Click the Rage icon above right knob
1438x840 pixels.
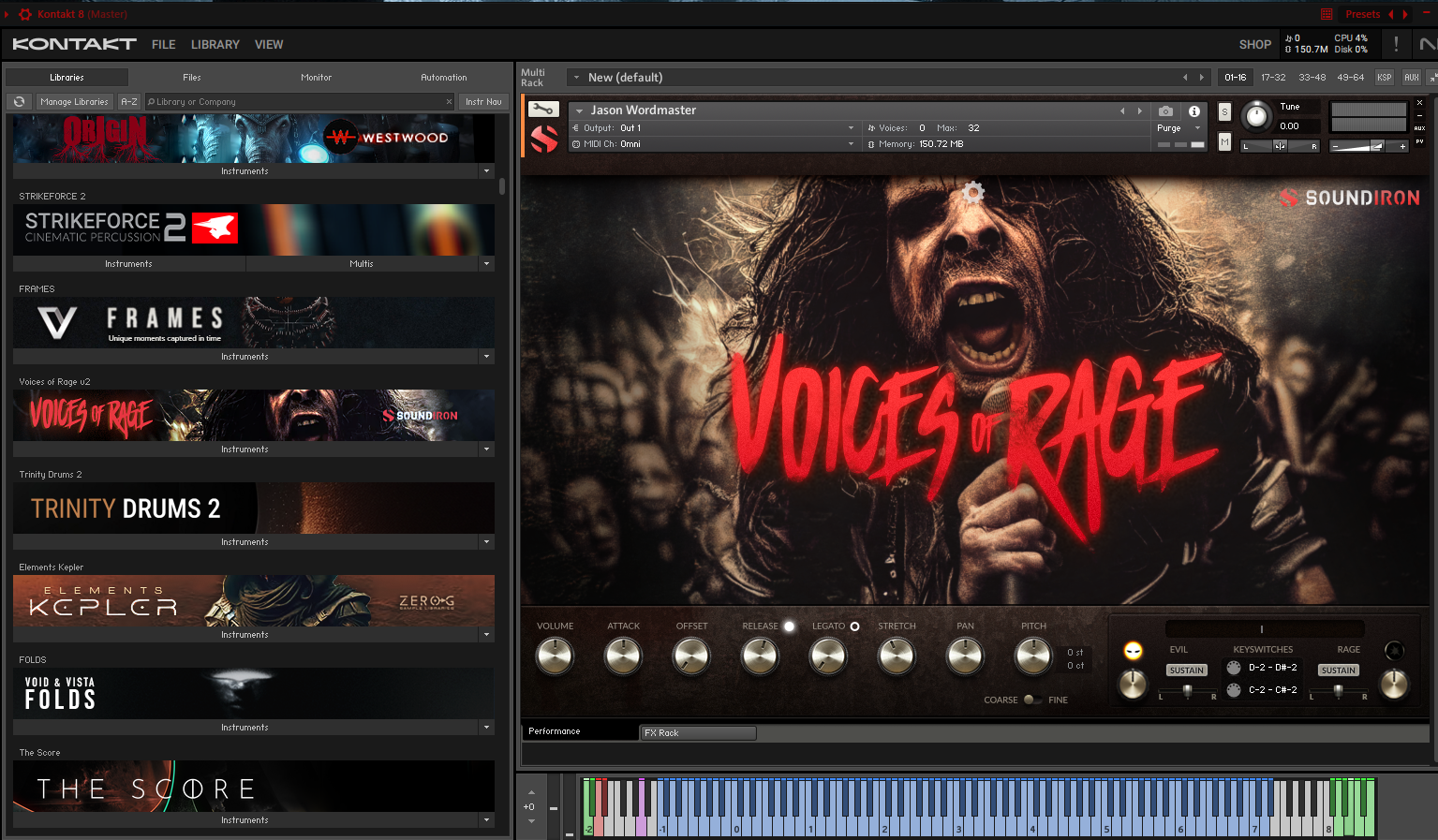point(1394,650)
